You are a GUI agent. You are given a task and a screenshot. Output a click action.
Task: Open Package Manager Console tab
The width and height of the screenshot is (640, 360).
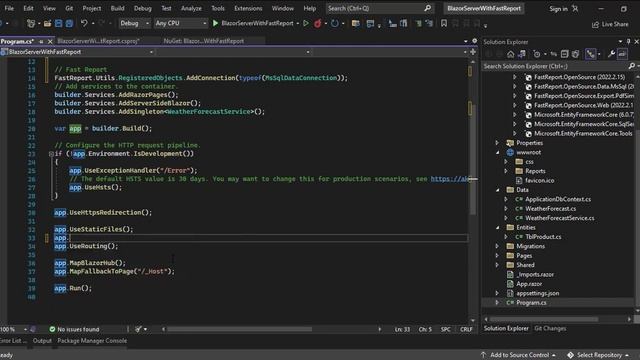[x=92, y=341]
